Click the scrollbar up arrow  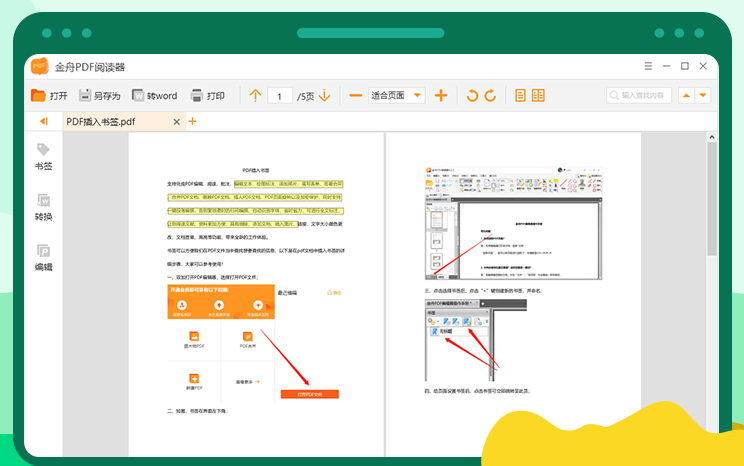pyautogui.click(x=712, y=137)
